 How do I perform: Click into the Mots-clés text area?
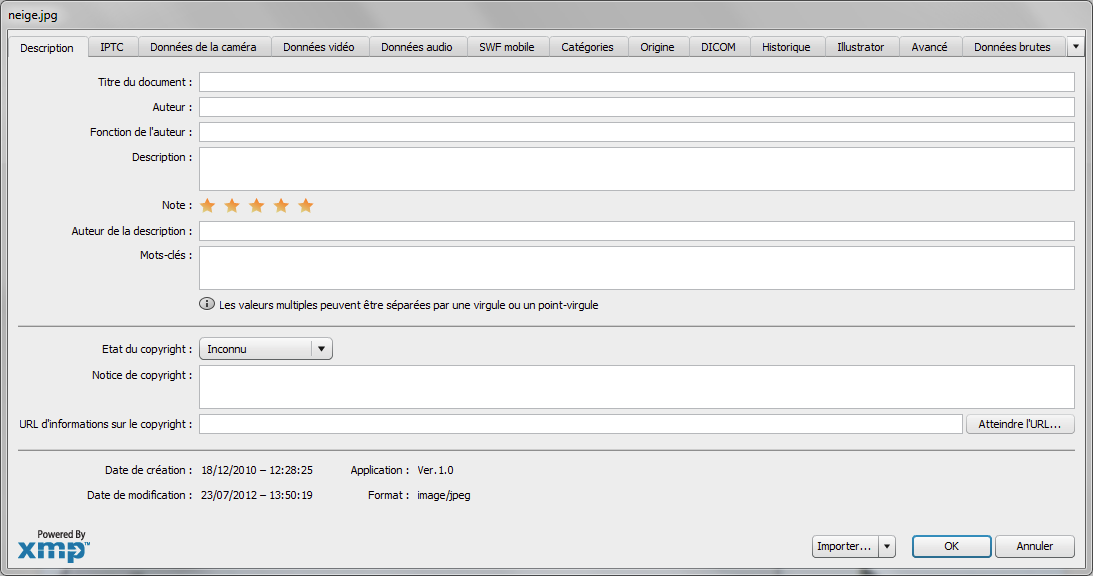click(636, 268)
